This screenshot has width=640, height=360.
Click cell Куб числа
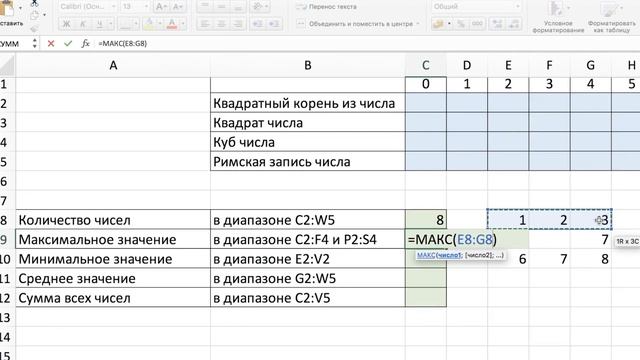click(x=308, y=142)
